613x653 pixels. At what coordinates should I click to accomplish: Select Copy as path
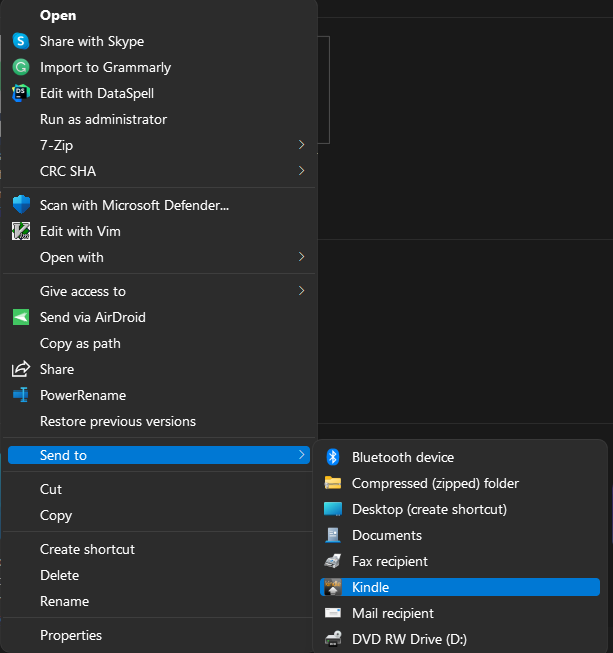[x=159, y=343]
